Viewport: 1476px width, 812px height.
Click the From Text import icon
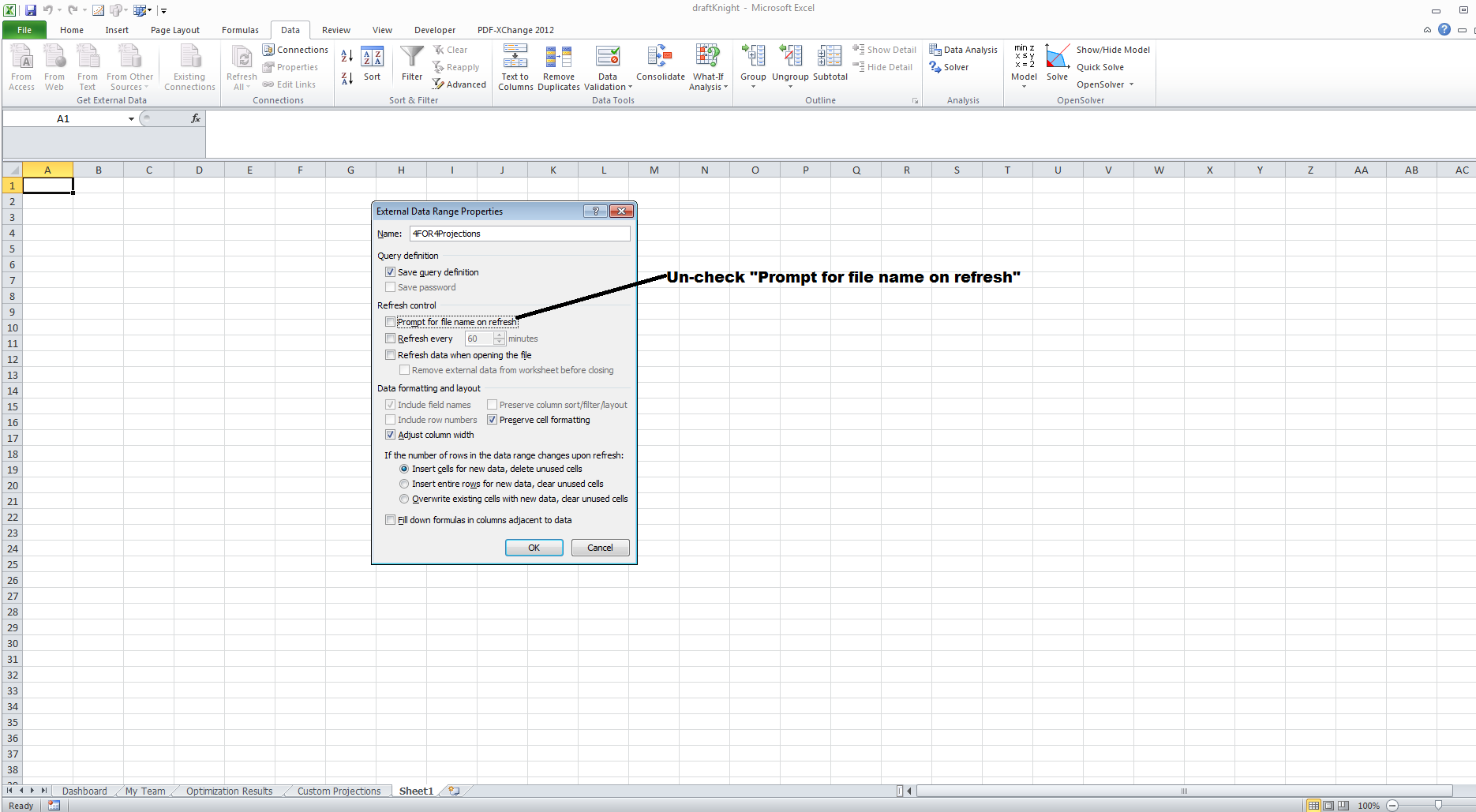point(88,68)
